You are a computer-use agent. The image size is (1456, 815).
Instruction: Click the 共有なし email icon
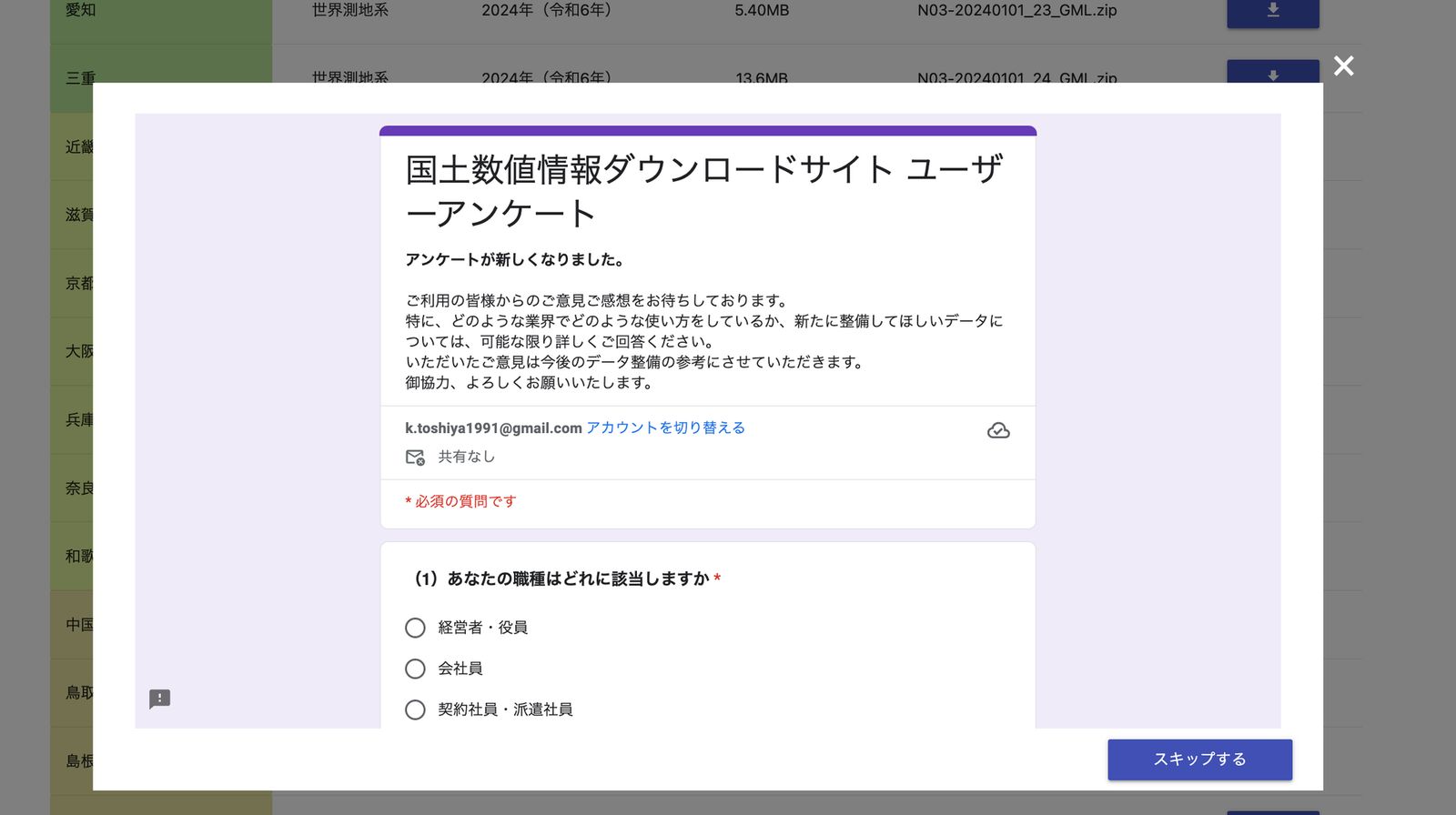(x=415, y=457)
